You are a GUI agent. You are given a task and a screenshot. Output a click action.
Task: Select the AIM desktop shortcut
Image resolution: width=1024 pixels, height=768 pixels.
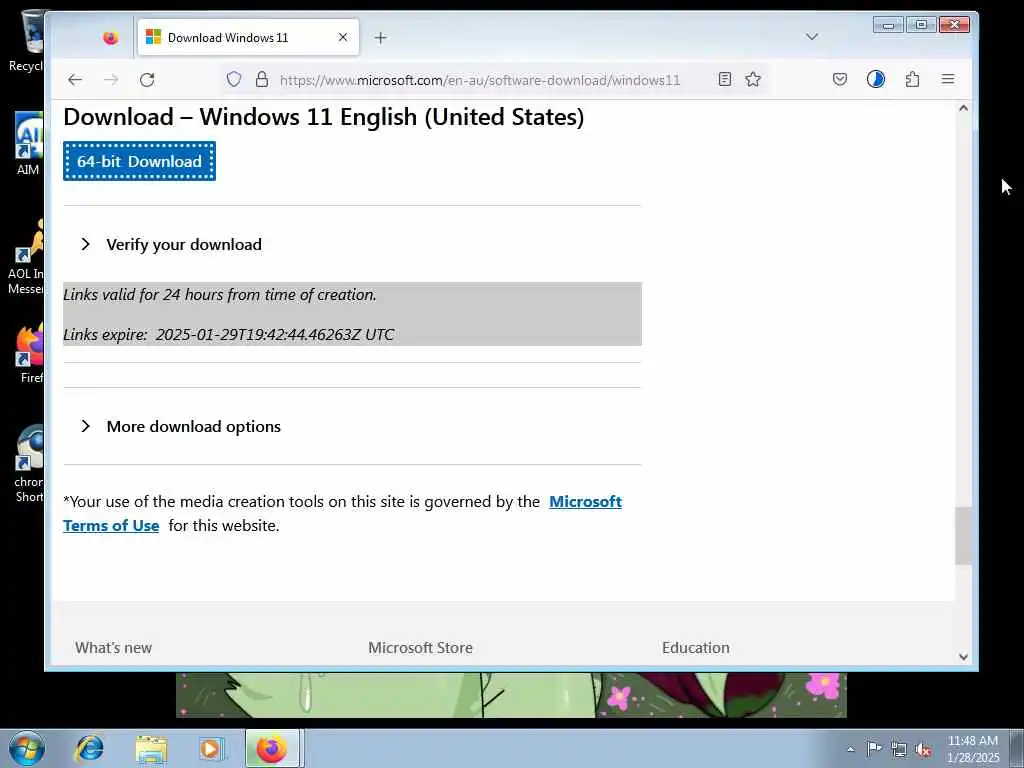coord(27,144)
